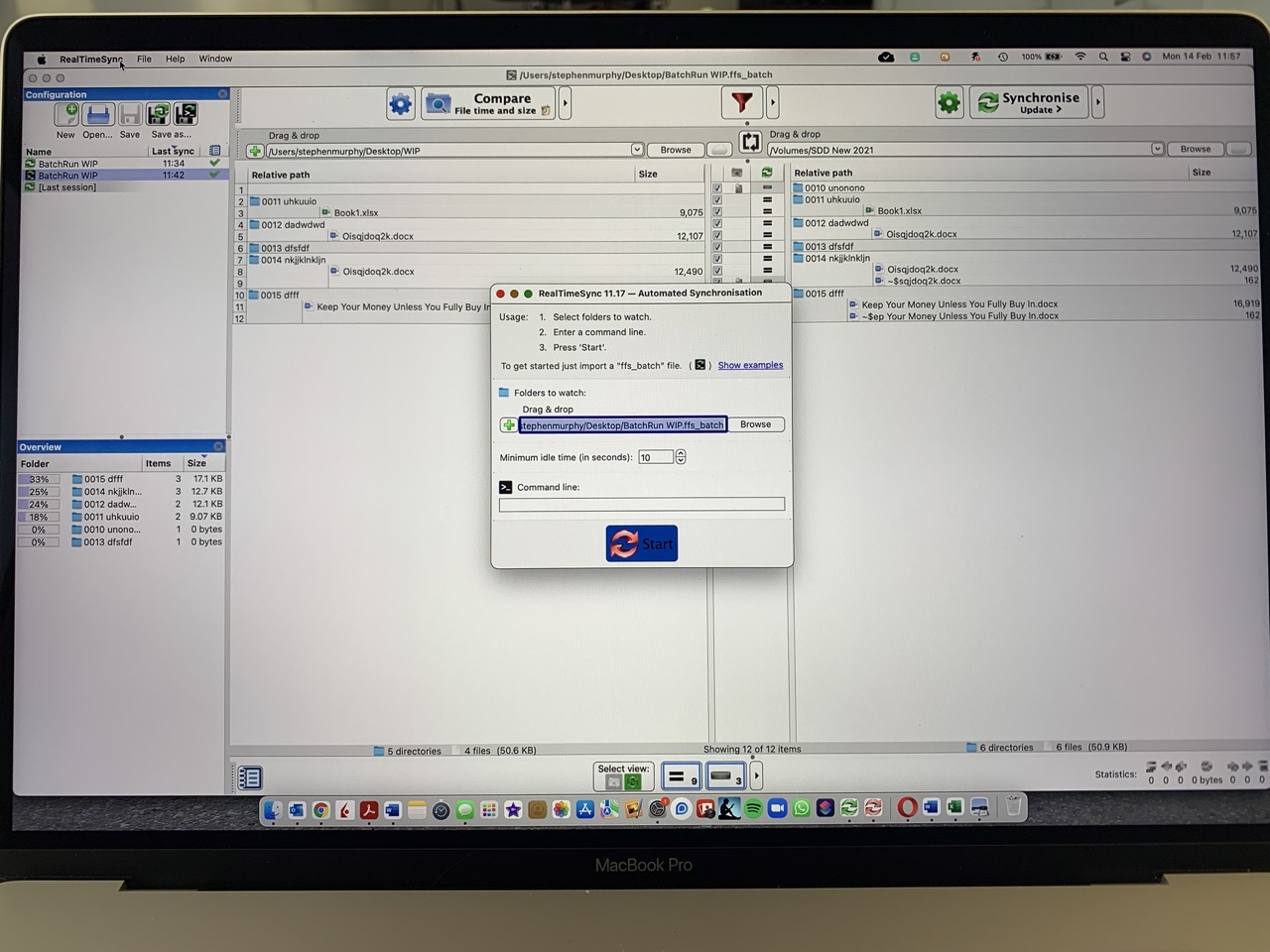Toggle the checkbox for middle-grid row 1
This screenshot has width=1270, height=952.
(x=717, y=187)
